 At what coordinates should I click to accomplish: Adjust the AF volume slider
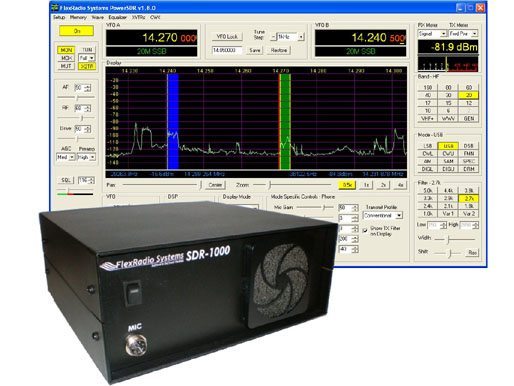click(76, 97)
